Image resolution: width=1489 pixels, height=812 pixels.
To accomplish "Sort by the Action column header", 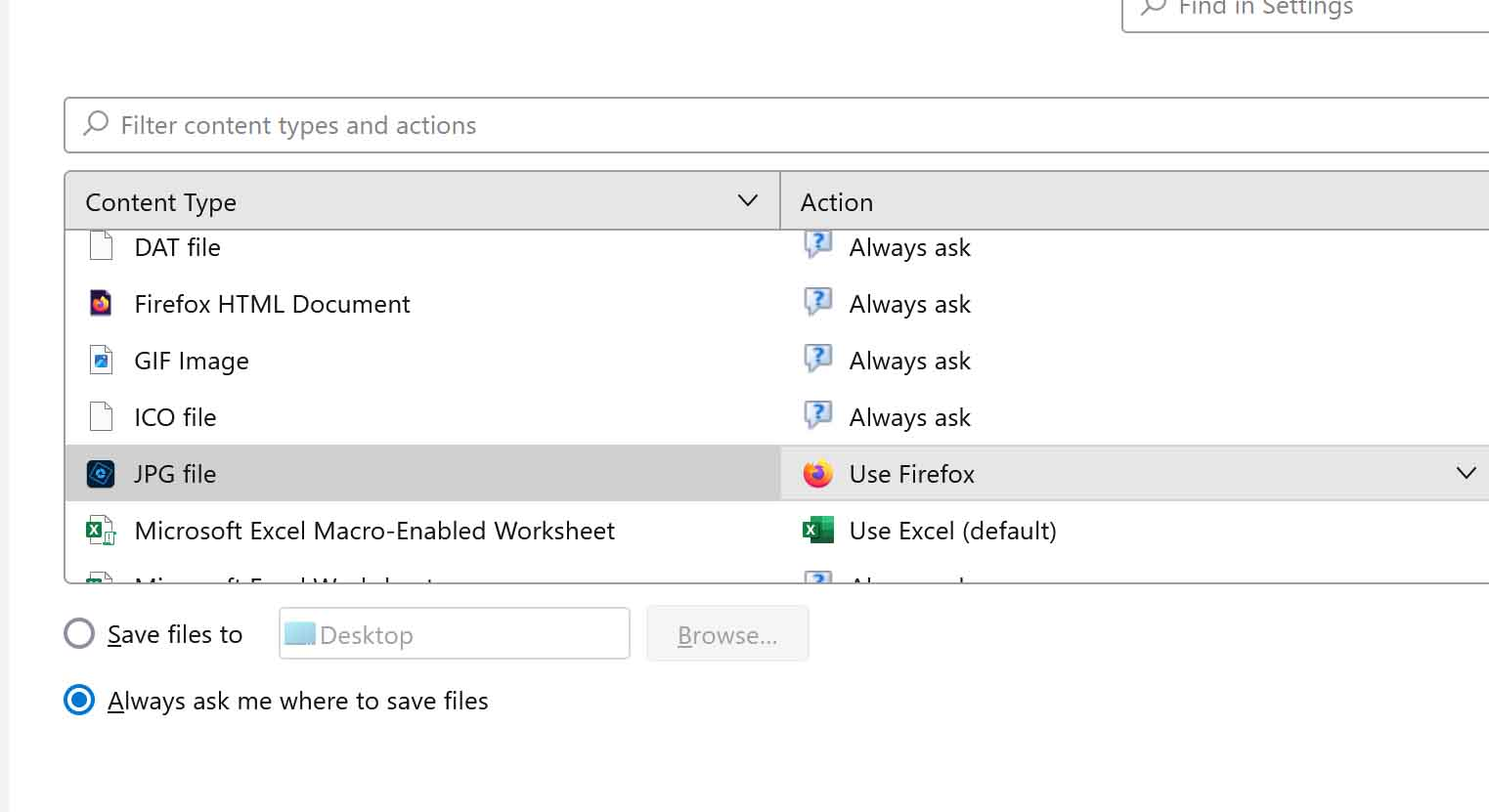I will [x=837, y=202].
